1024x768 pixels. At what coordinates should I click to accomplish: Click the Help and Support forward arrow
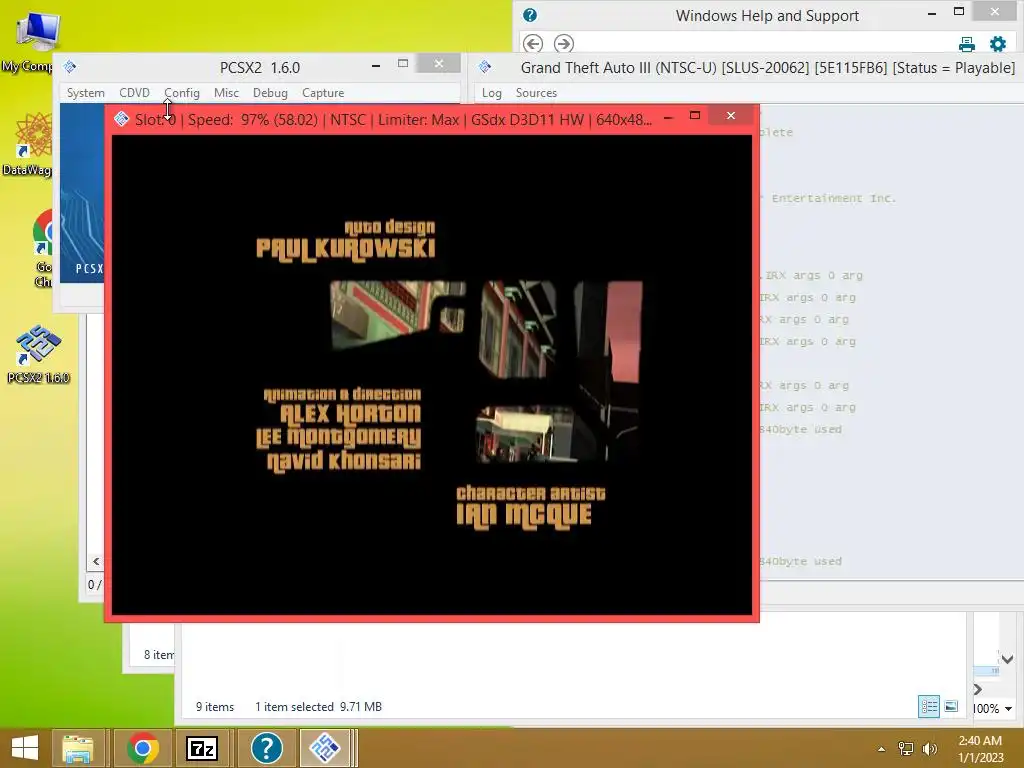[x=564, y=44]
